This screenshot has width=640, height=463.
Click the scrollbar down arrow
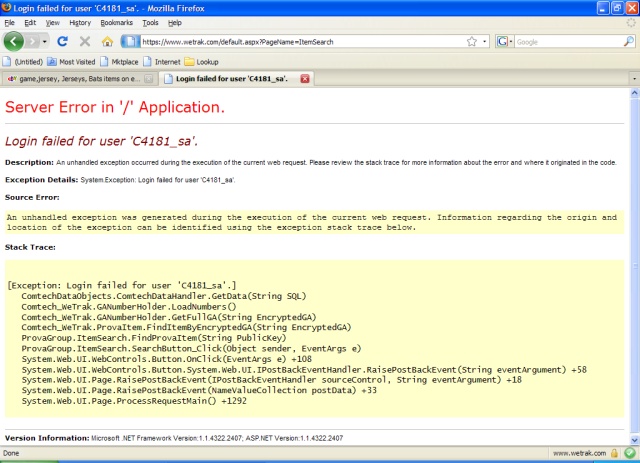click(x=634, y=440)
